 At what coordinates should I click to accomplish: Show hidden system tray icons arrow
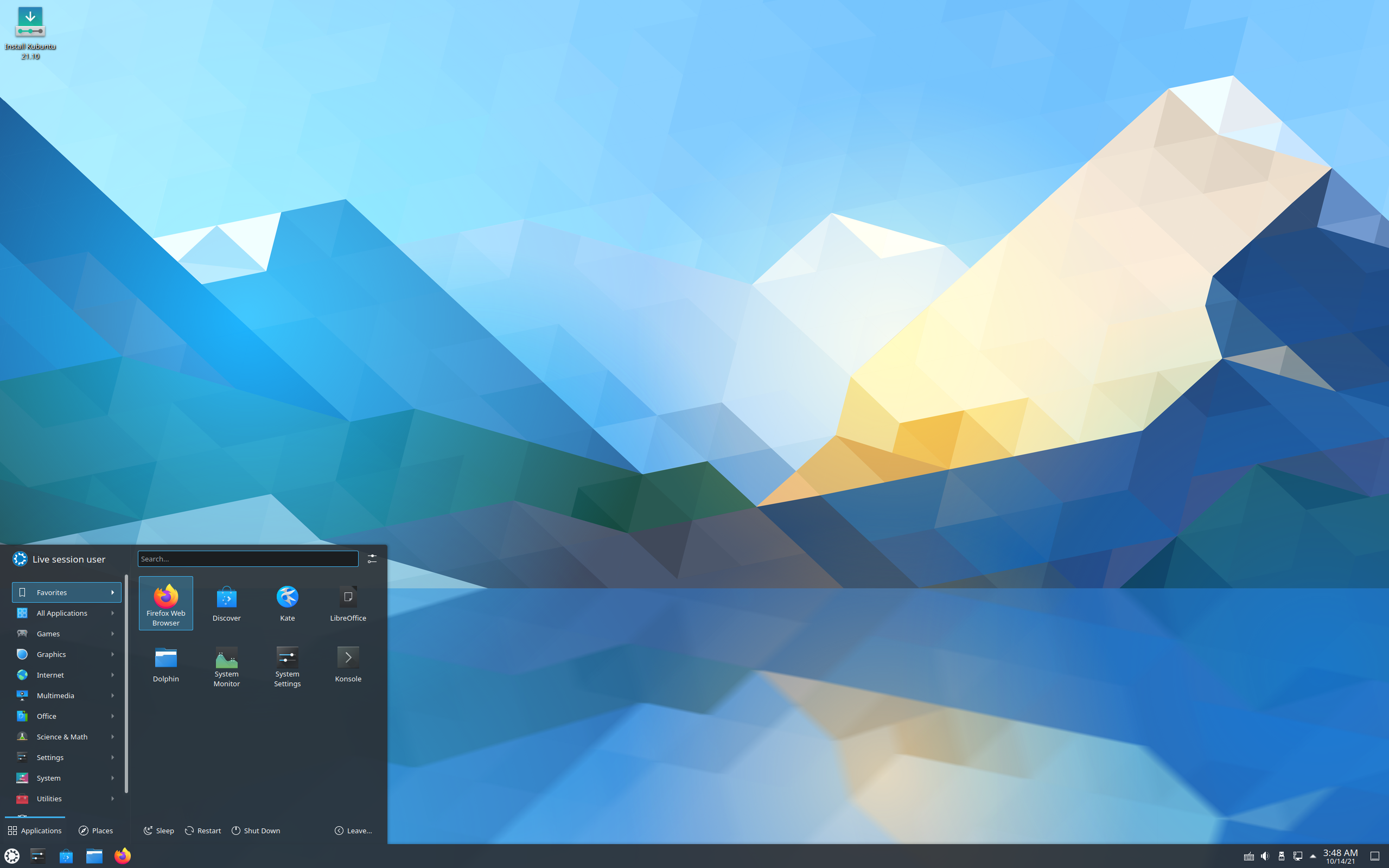click(1312, 856)
